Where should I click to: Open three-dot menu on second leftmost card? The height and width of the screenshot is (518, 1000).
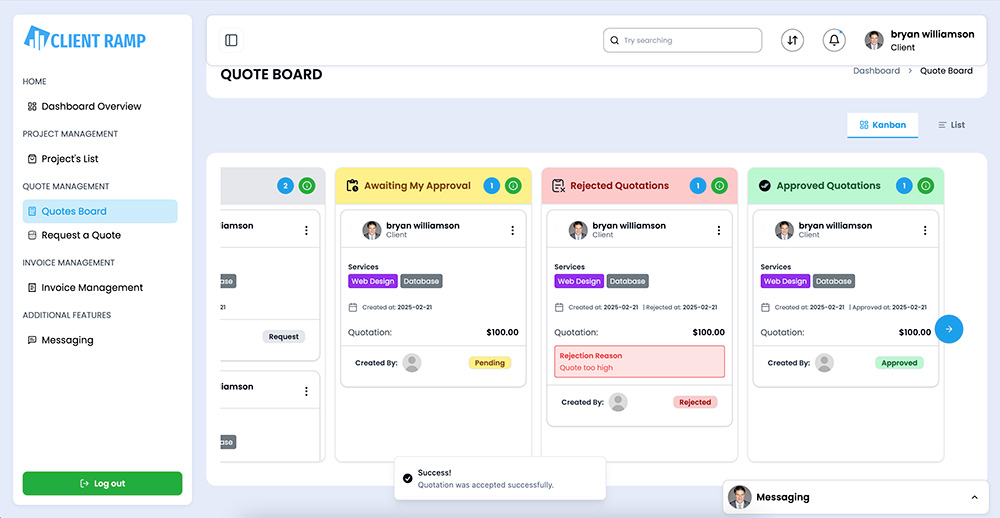[x=306, y=391]
